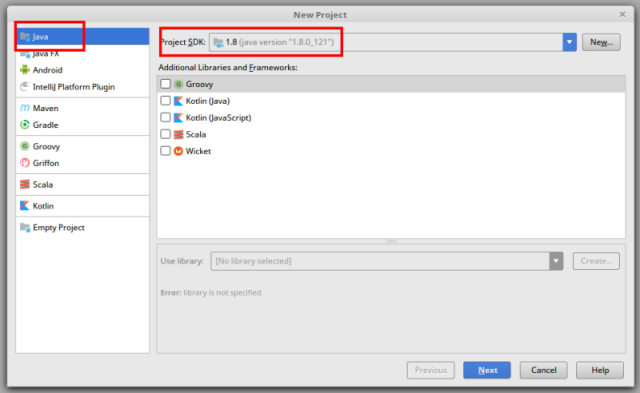The width and height of the screenshot is (640, 393).
Task: Open the Project SDK 1.8 combo box
Action: 393,42
